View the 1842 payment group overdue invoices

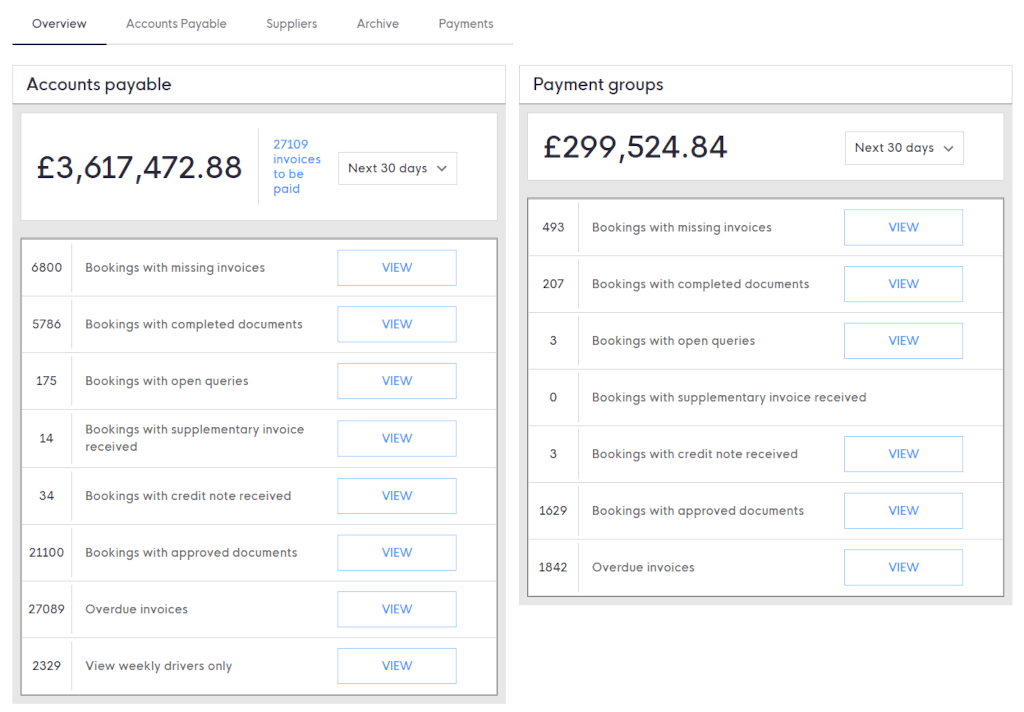coord(903,568)
